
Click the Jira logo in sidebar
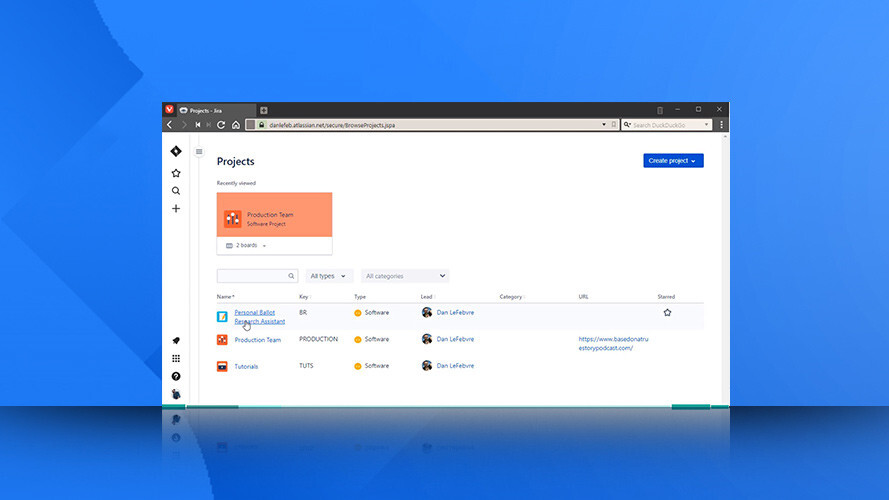coord(176,151)
